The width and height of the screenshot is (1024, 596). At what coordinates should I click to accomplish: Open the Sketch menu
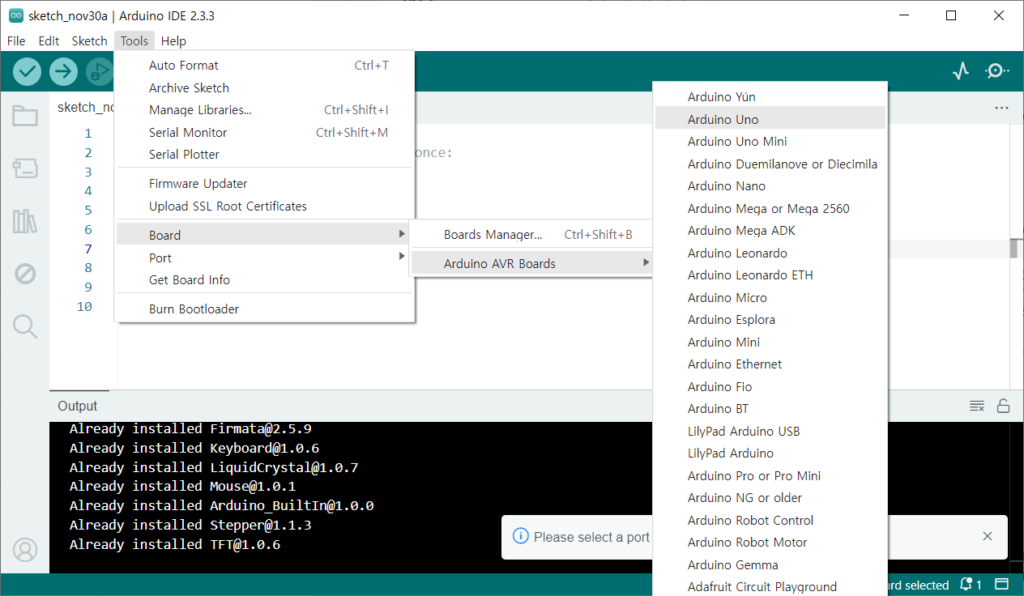[89, 40]
